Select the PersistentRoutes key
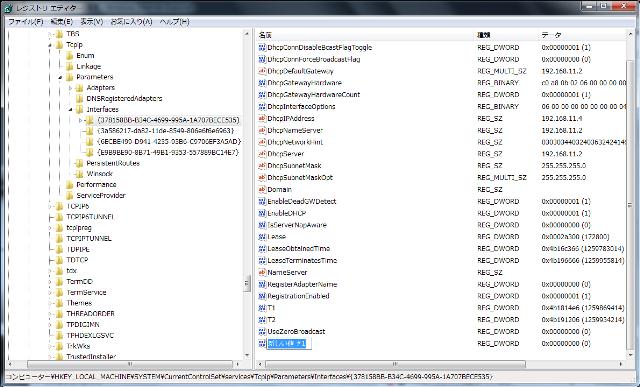This screenshot has width=640, height=387. coord(113,163)
